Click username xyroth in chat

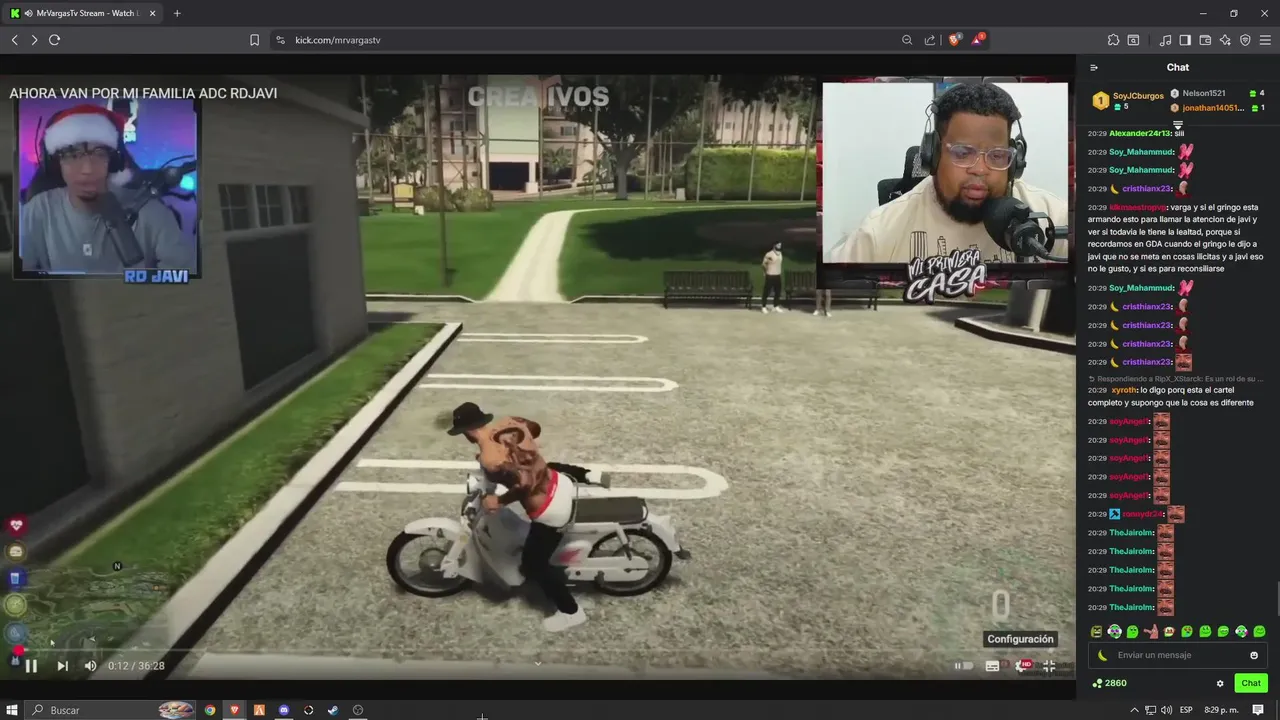pyautogui.click(x=1124, y=390)
